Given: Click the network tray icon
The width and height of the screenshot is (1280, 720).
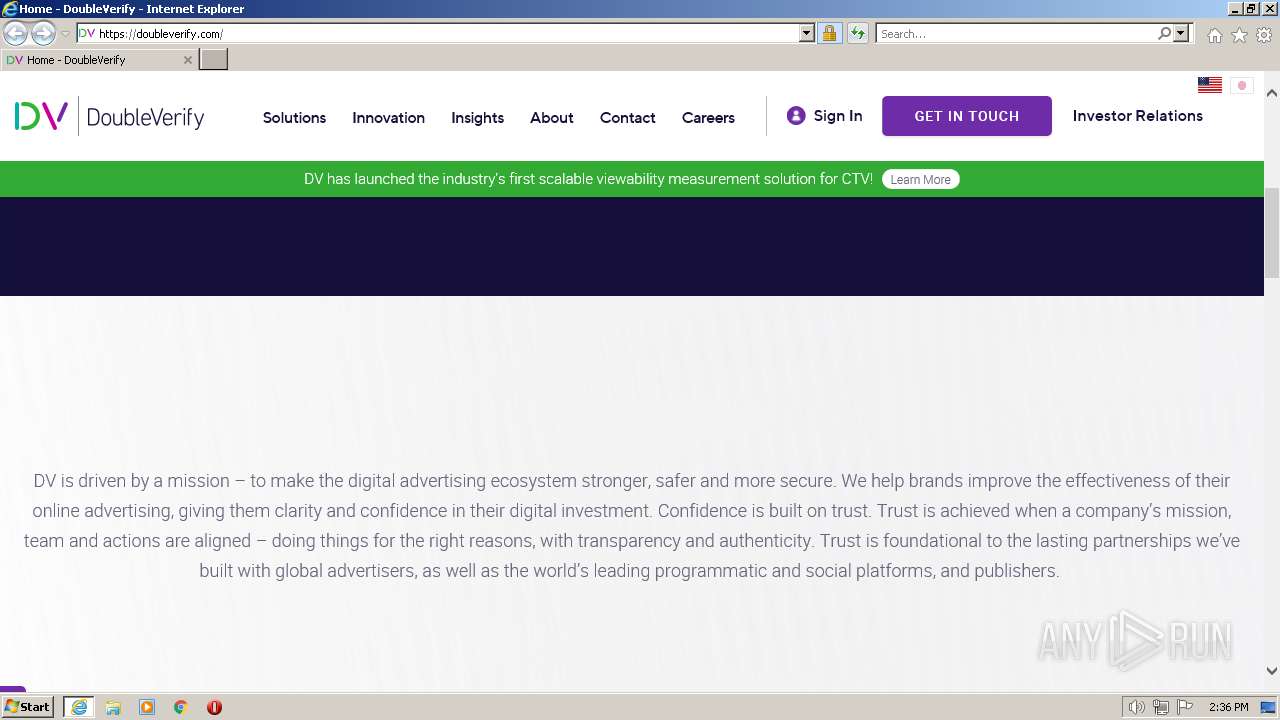Looking at the screenshot, I should tap(1161, 707).
